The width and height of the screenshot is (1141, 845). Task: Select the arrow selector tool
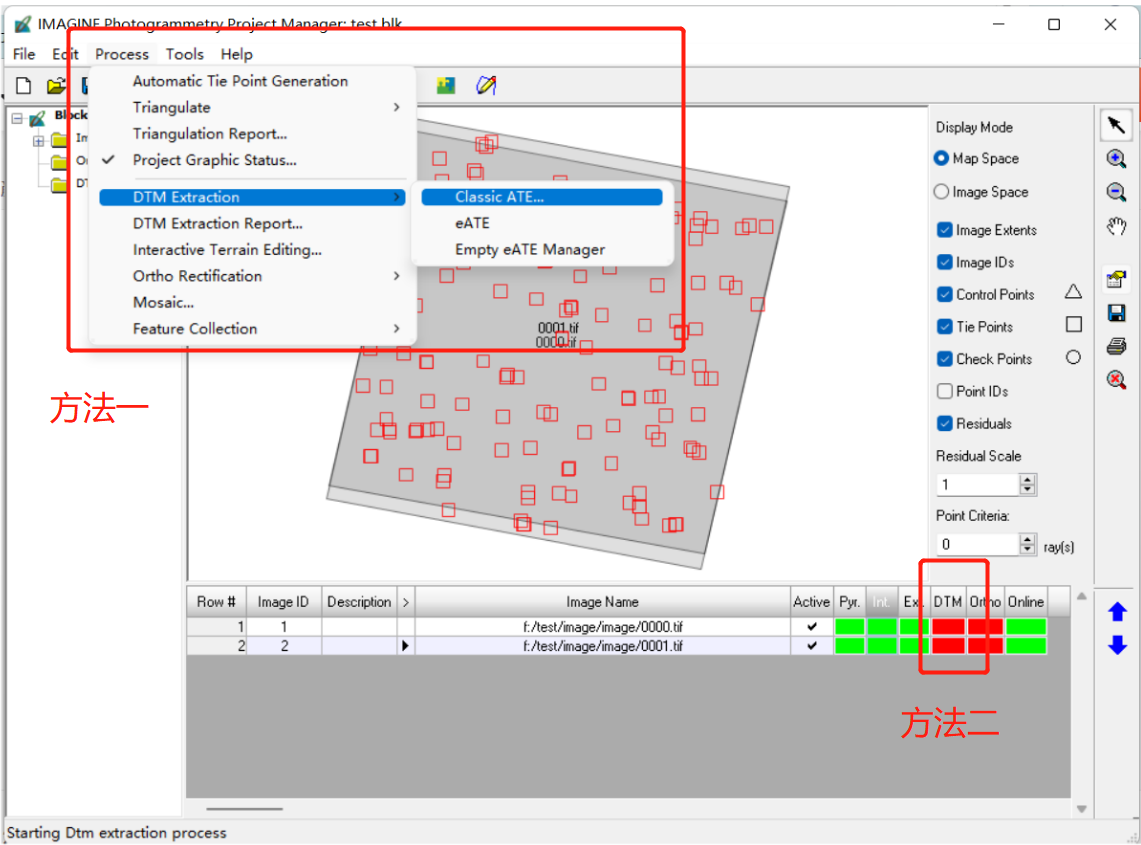point(1116,125)
